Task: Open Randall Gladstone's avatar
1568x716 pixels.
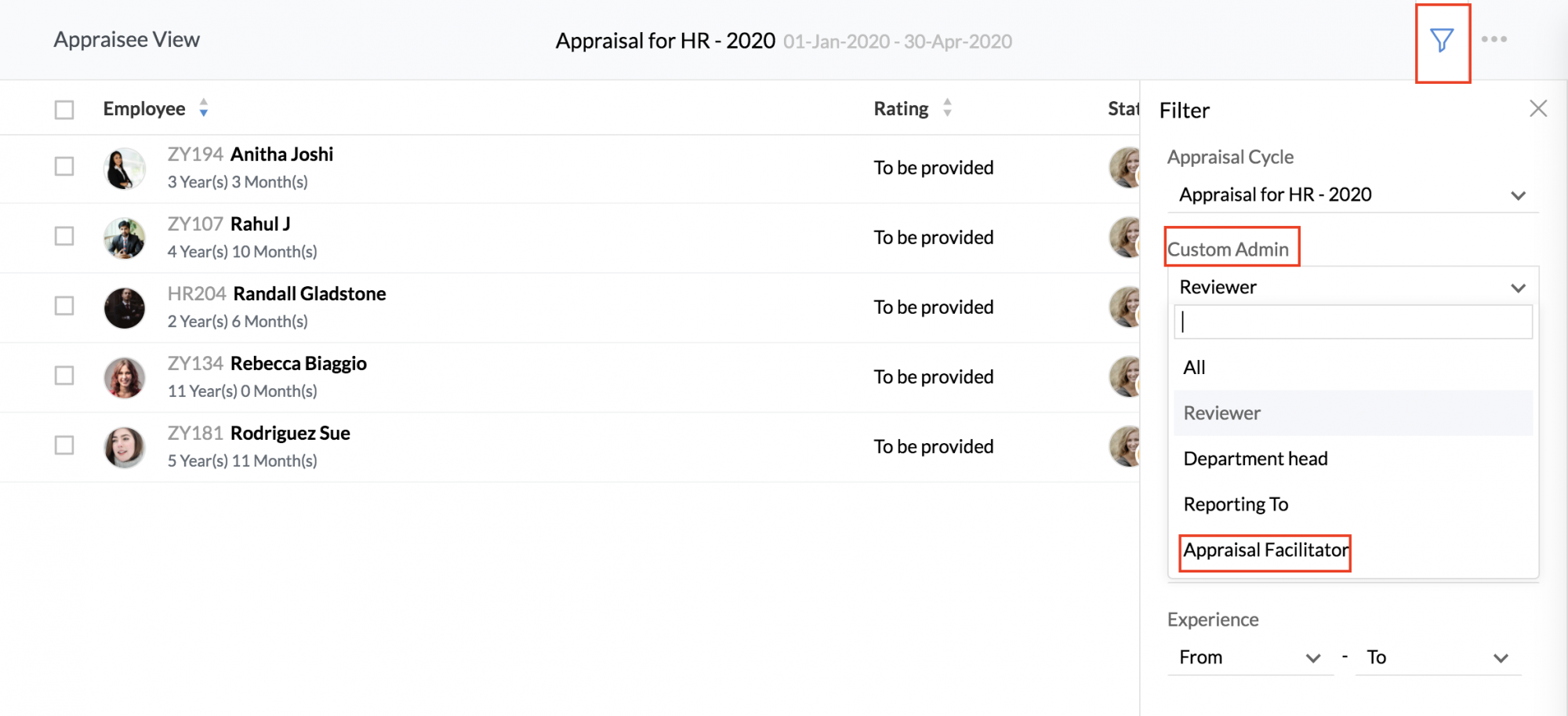Action: (x=125, y=308)
